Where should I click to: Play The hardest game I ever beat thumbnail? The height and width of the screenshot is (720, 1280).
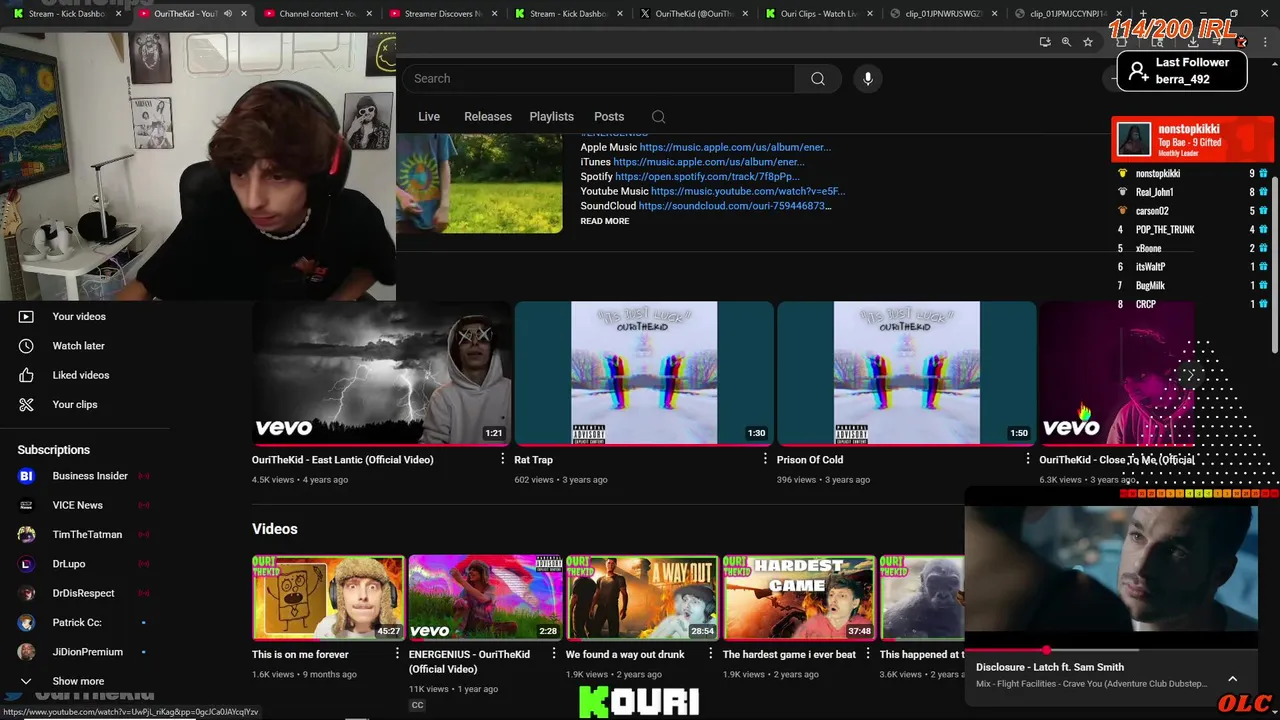(799, 597)
